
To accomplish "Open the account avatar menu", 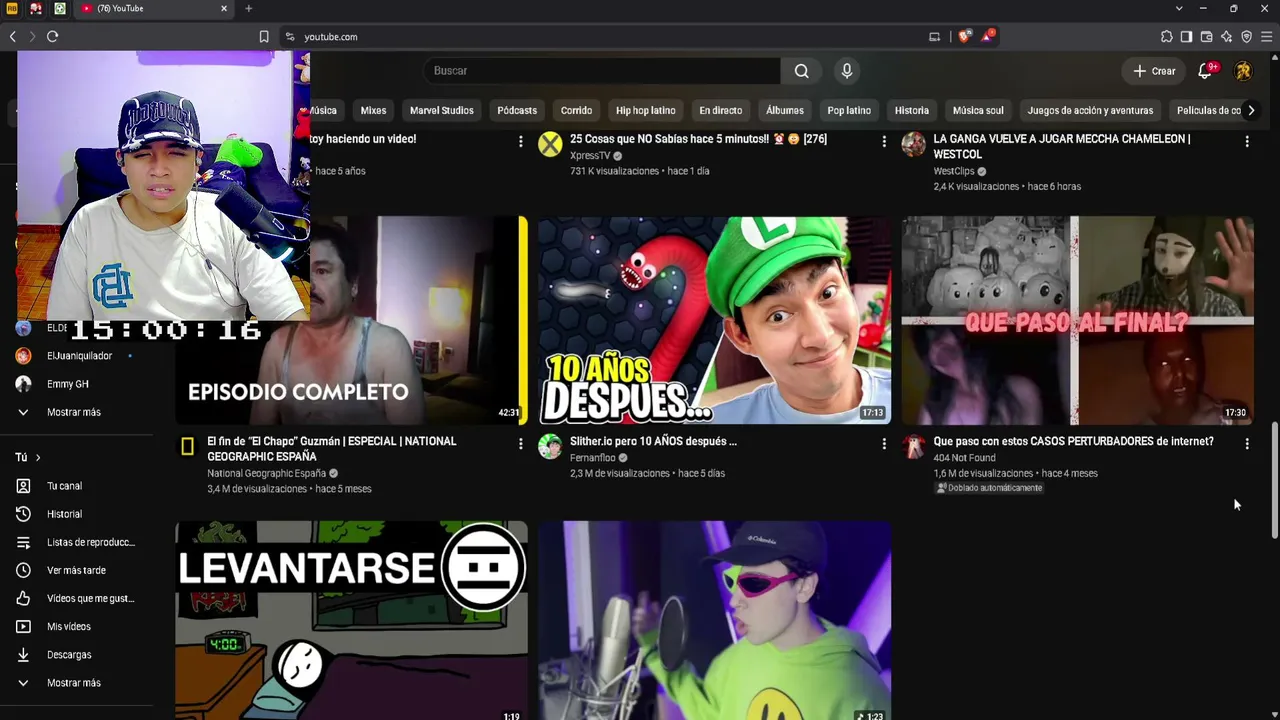I will coord(1243,71).
